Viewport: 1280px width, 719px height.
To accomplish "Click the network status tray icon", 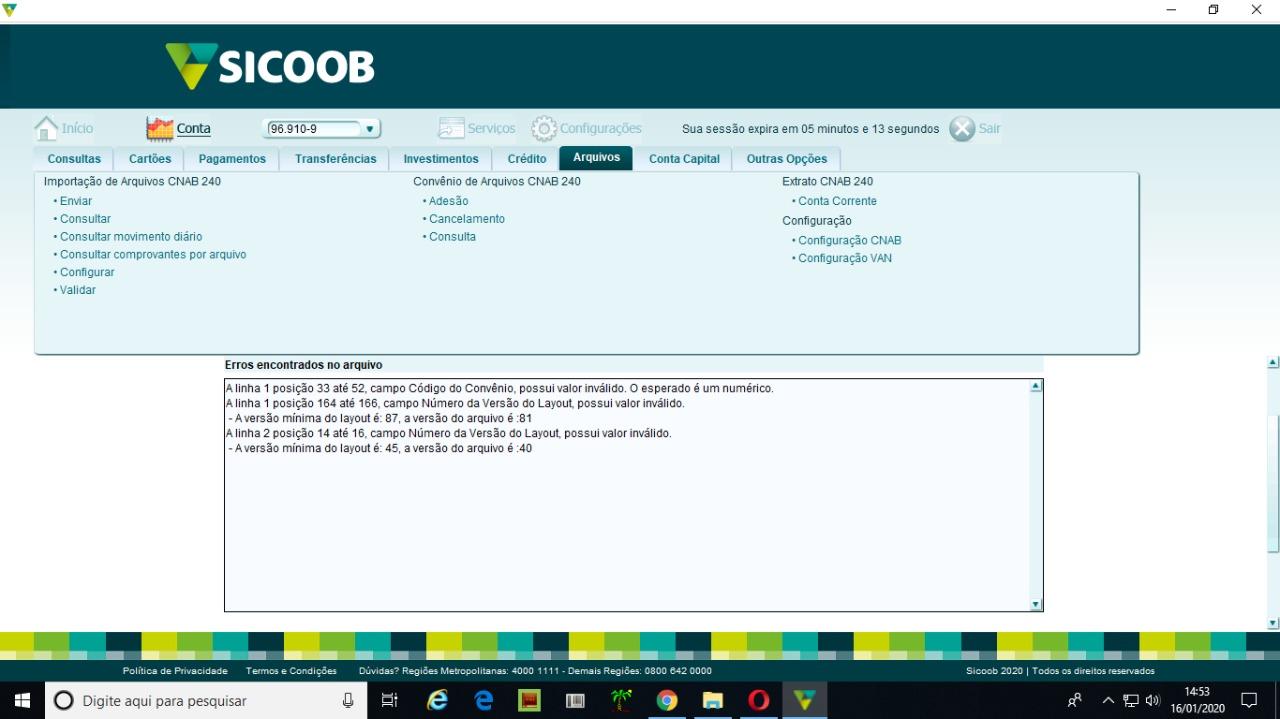I will pos(1131,700).
